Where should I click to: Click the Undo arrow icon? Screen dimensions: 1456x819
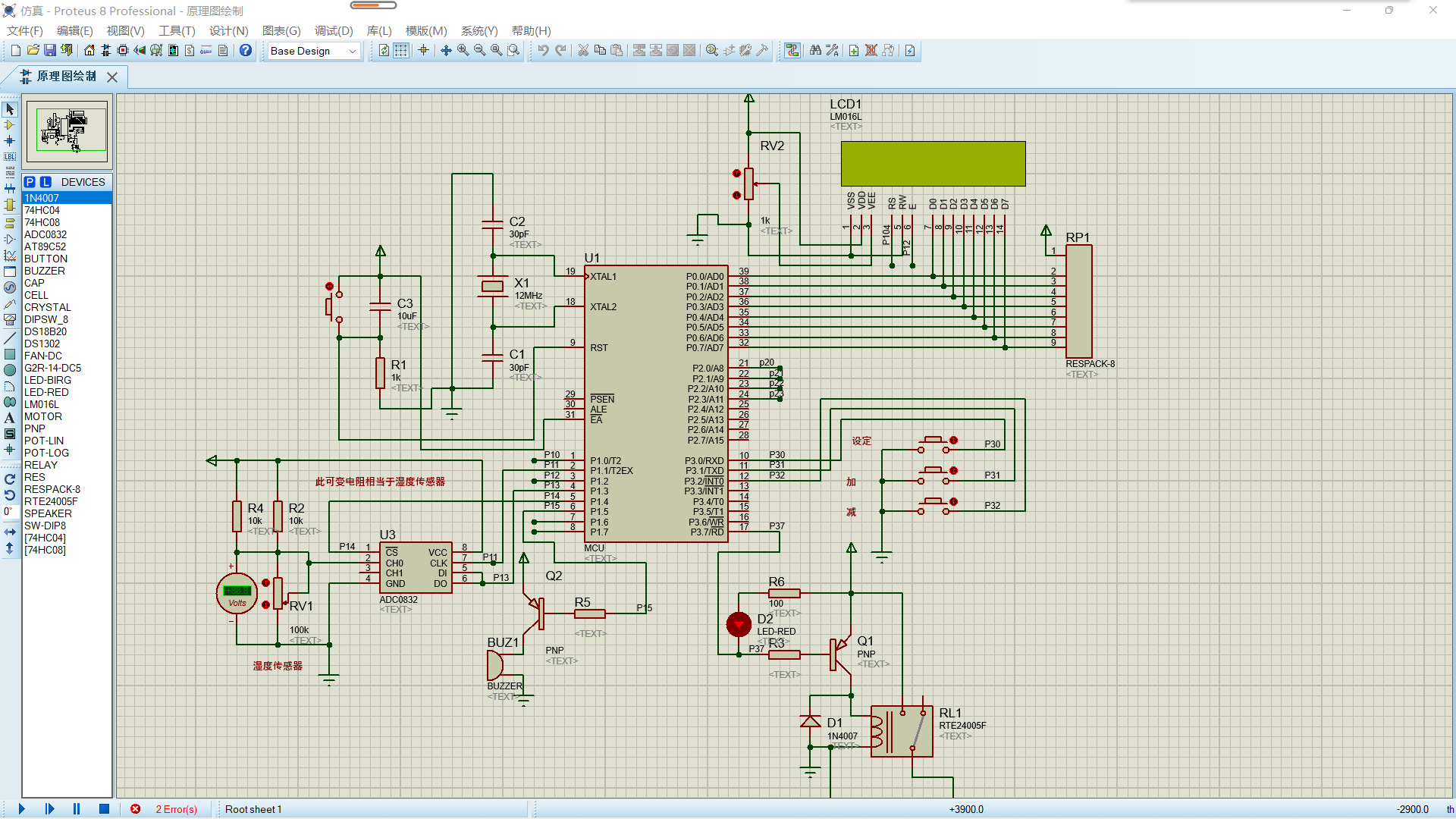click(544, 50)
